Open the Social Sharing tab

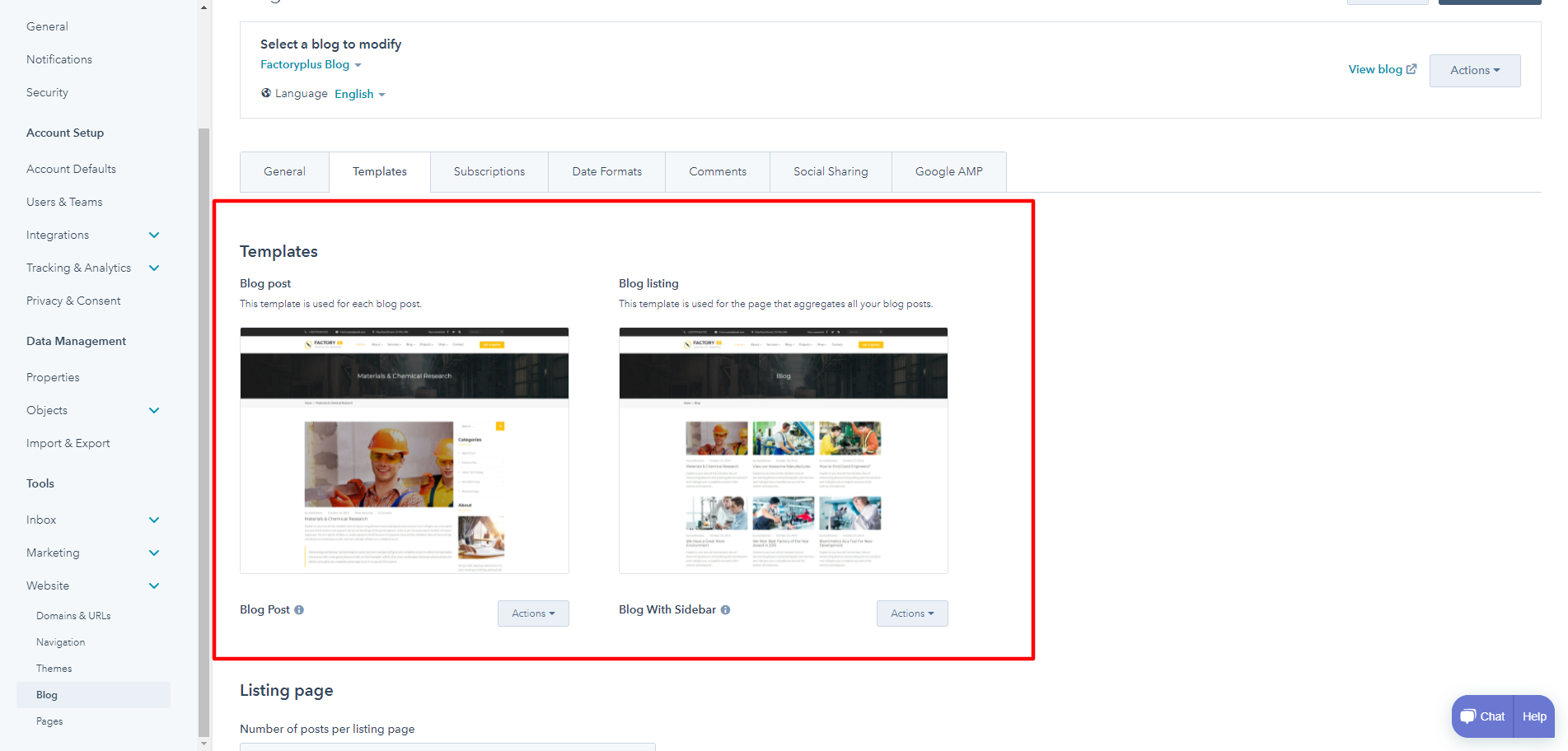pos(831,172)
